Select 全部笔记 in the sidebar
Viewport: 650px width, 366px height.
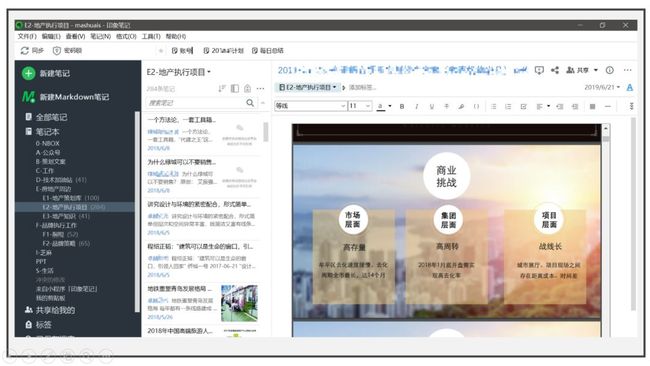coord(46,117)
